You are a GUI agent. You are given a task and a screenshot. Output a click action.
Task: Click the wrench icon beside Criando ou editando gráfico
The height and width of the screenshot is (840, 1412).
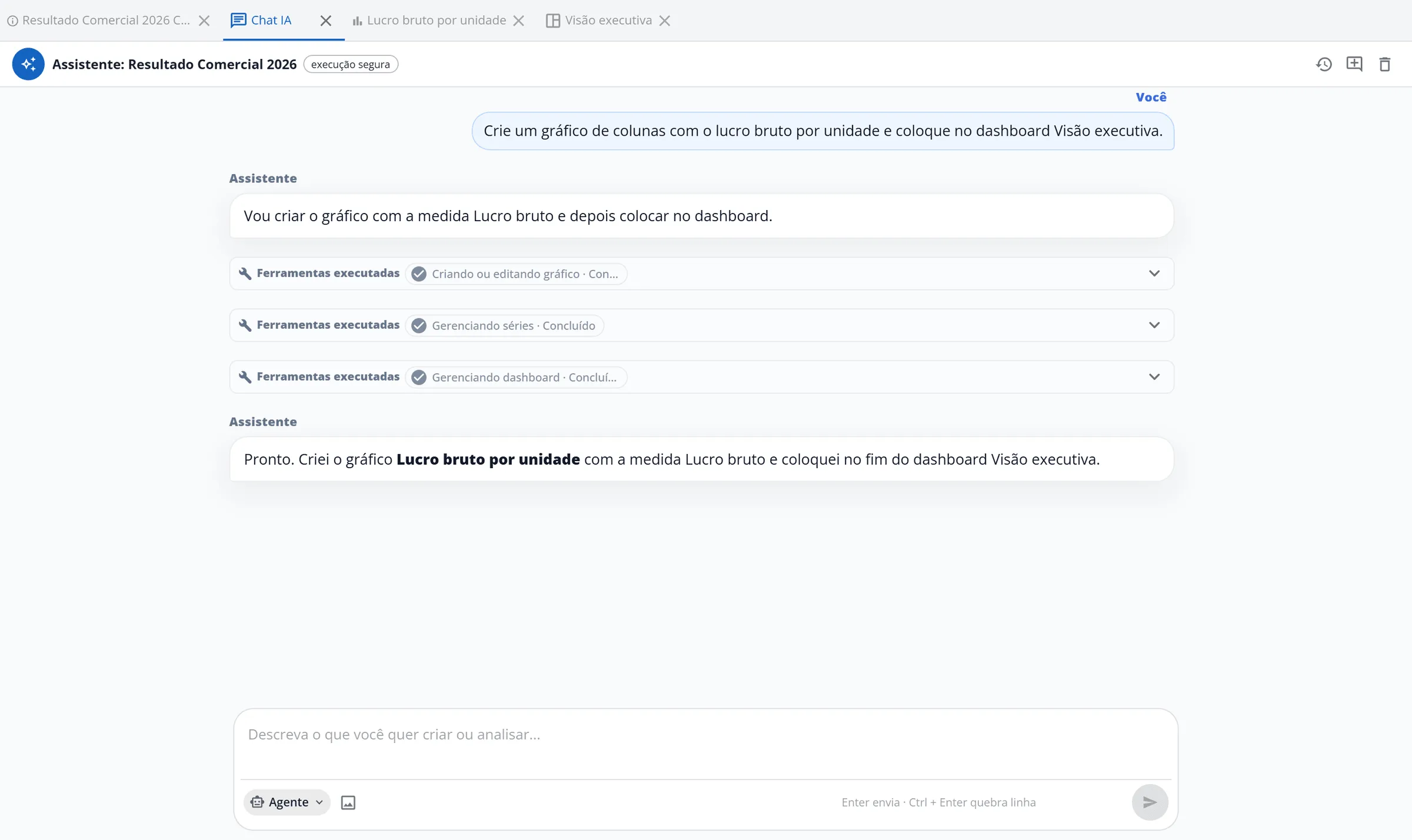click(245, 274)
